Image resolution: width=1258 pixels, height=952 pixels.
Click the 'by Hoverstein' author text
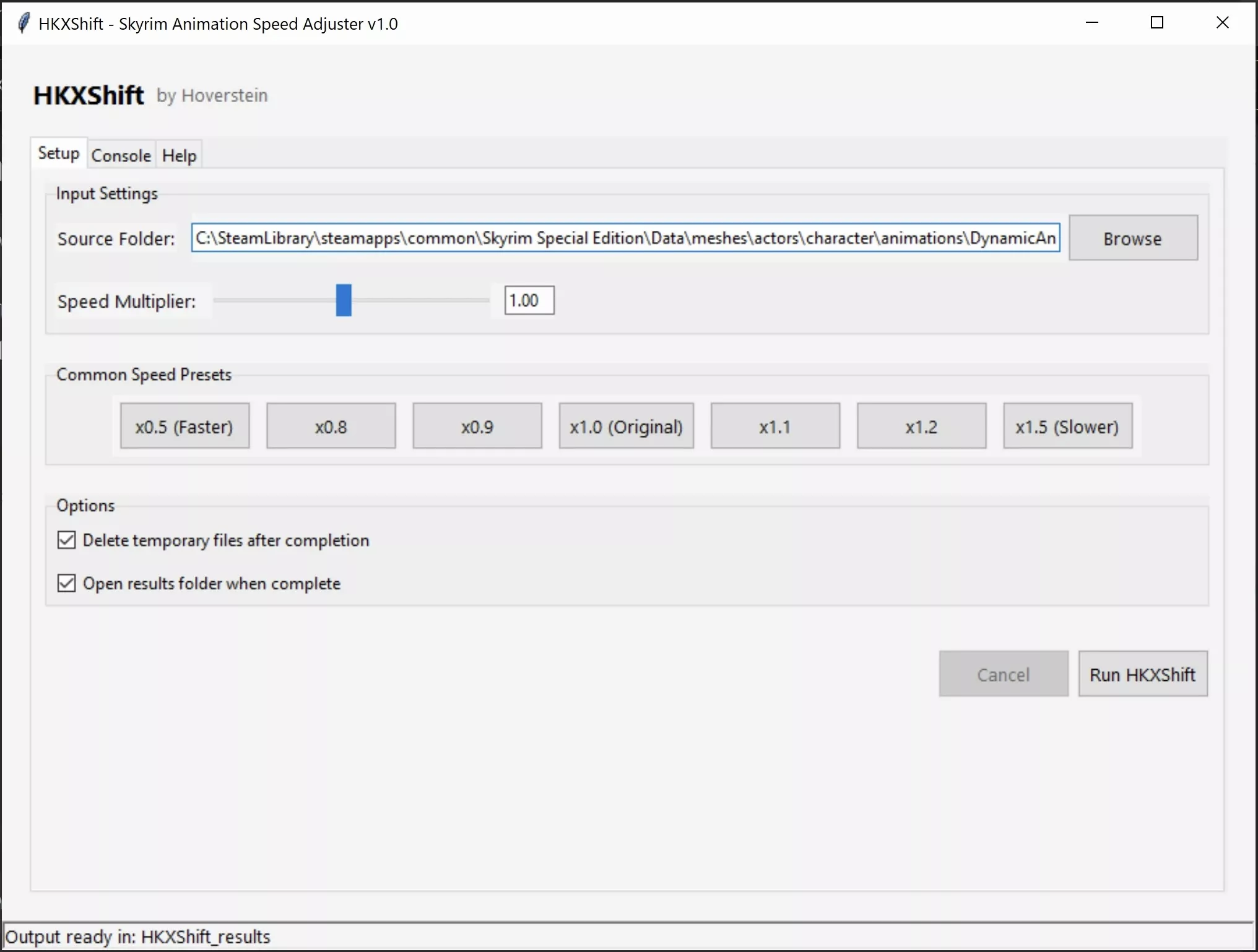(212, 96)
